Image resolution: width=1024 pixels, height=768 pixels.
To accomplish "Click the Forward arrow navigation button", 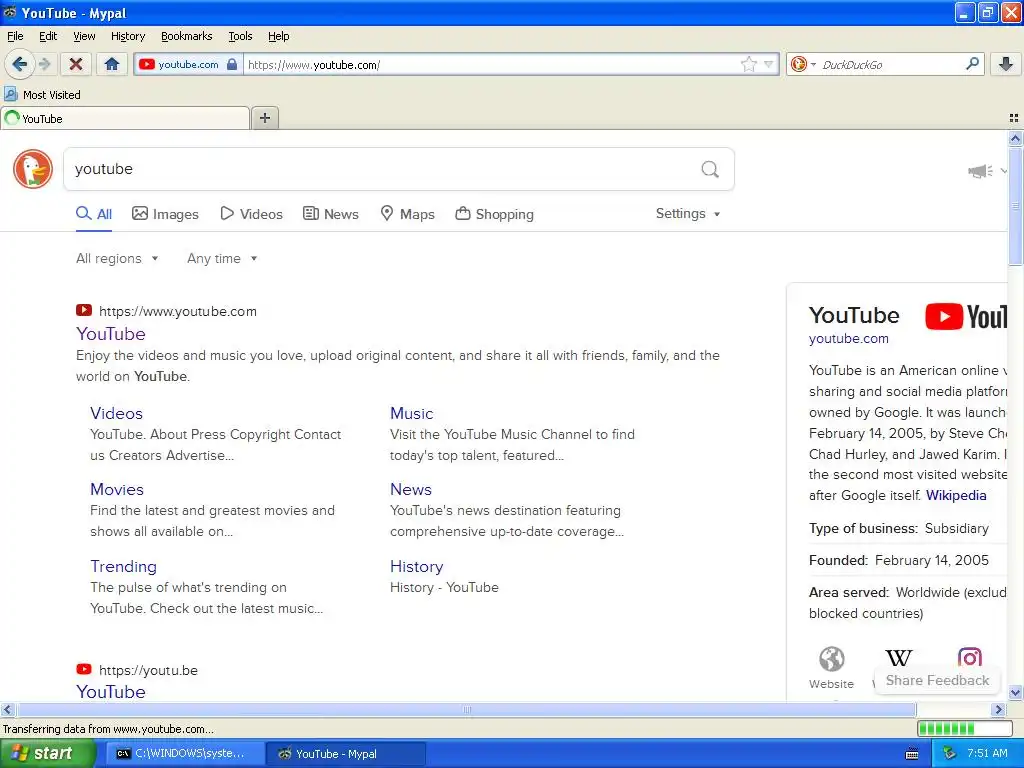I will 44,64.
